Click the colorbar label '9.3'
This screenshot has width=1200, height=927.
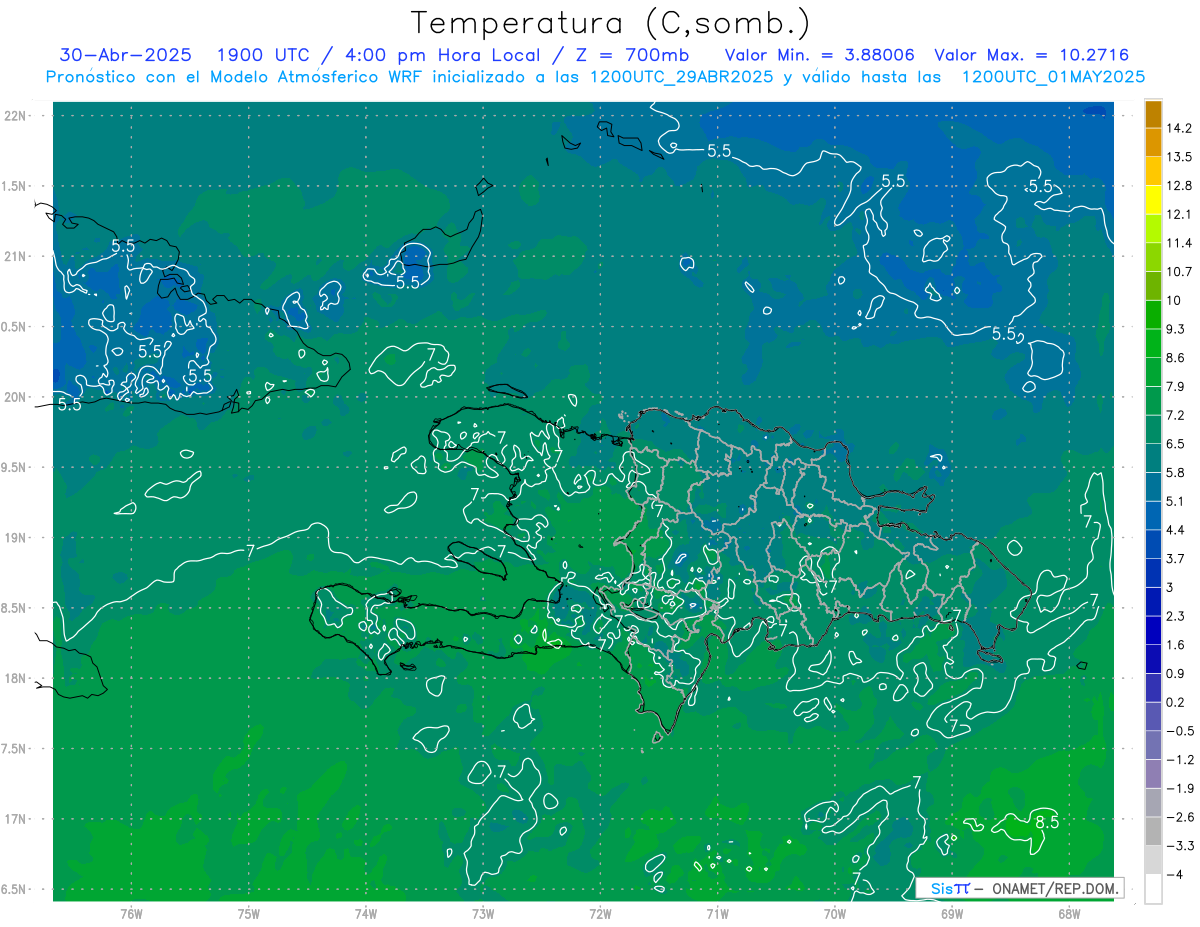click(1176, 329)
